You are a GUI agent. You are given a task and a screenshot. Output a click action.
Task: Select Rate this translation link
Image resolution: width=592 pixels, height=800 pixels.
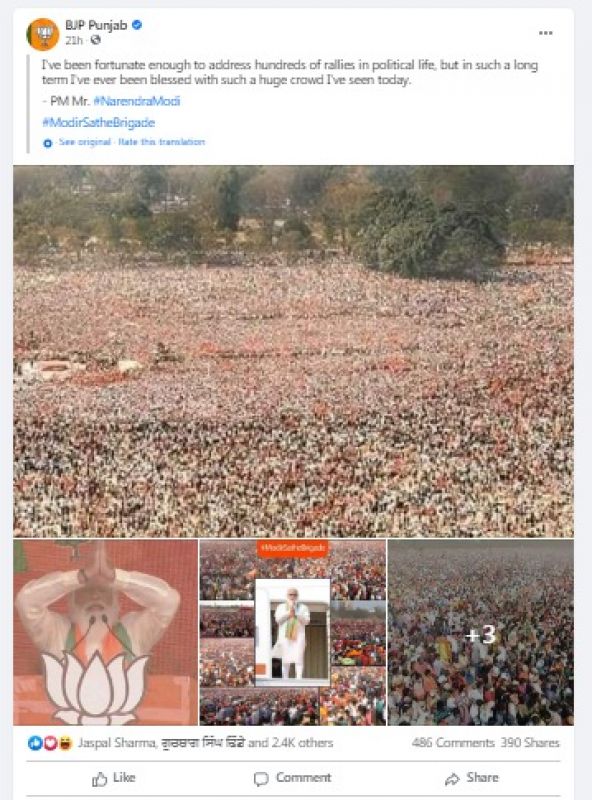(162, 142)
